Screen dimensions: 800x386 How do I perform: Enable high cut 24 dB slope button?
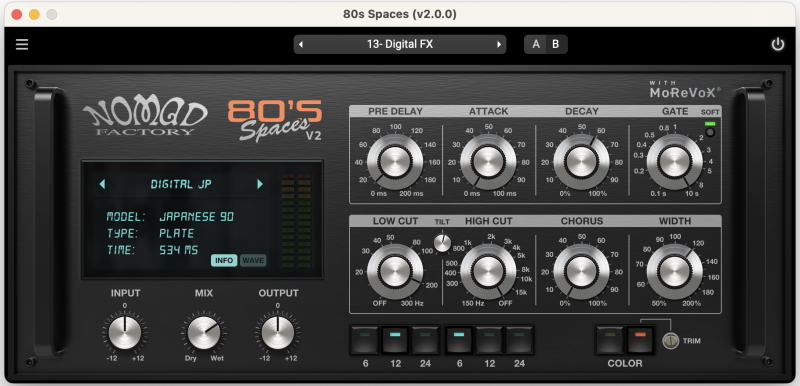click(519, 340)
